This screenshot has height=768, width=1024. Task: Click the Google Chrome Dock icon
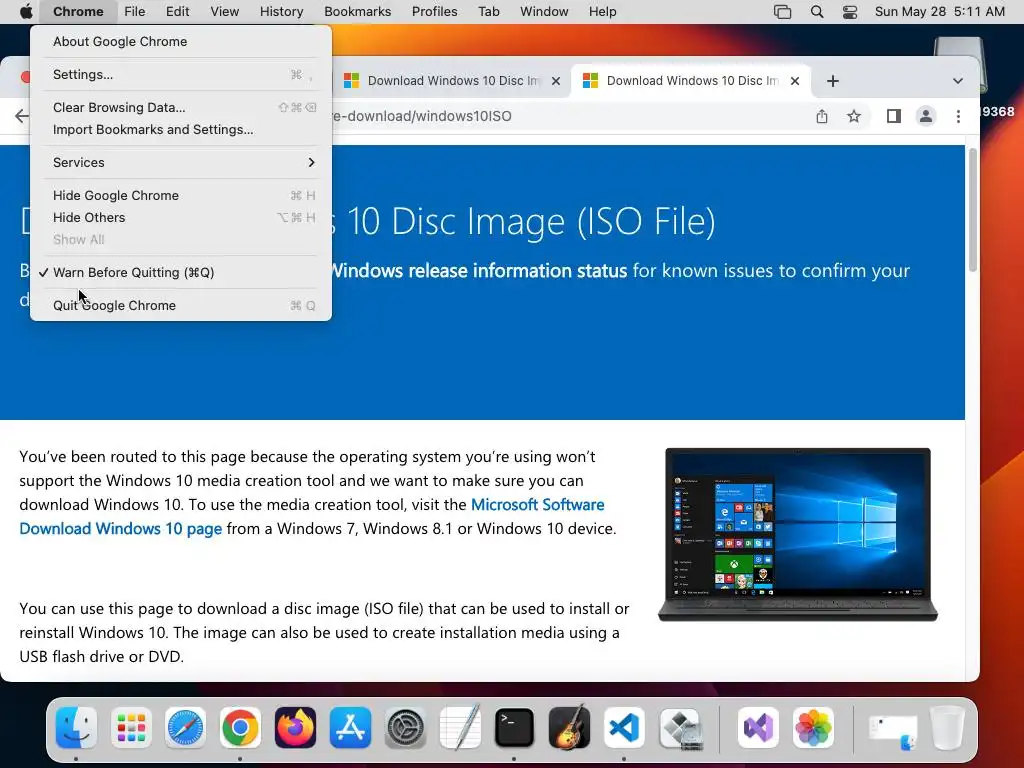click(x=240, y=727)
